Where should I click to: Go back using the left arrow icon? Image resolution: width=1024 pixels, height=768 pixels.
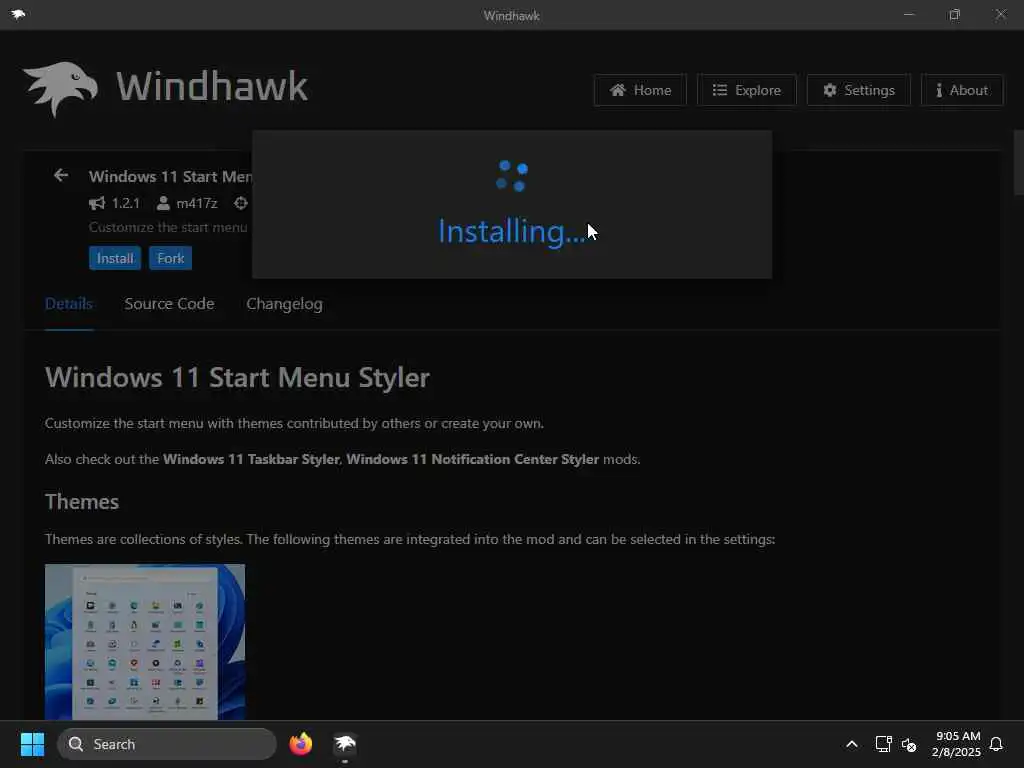(x=61, y=175)
